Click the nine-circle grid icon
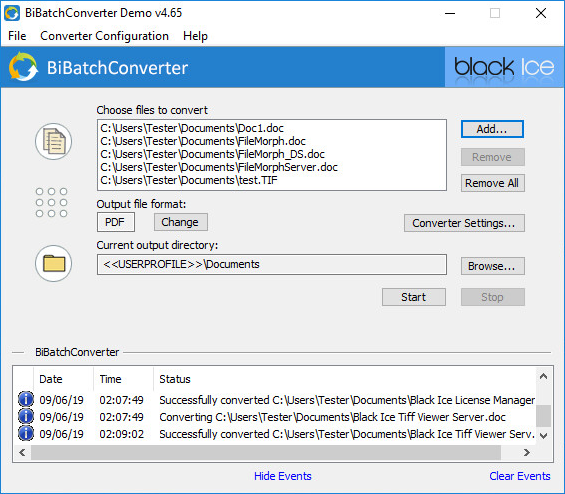Screen dimensions: 565x494 point(52,202)
